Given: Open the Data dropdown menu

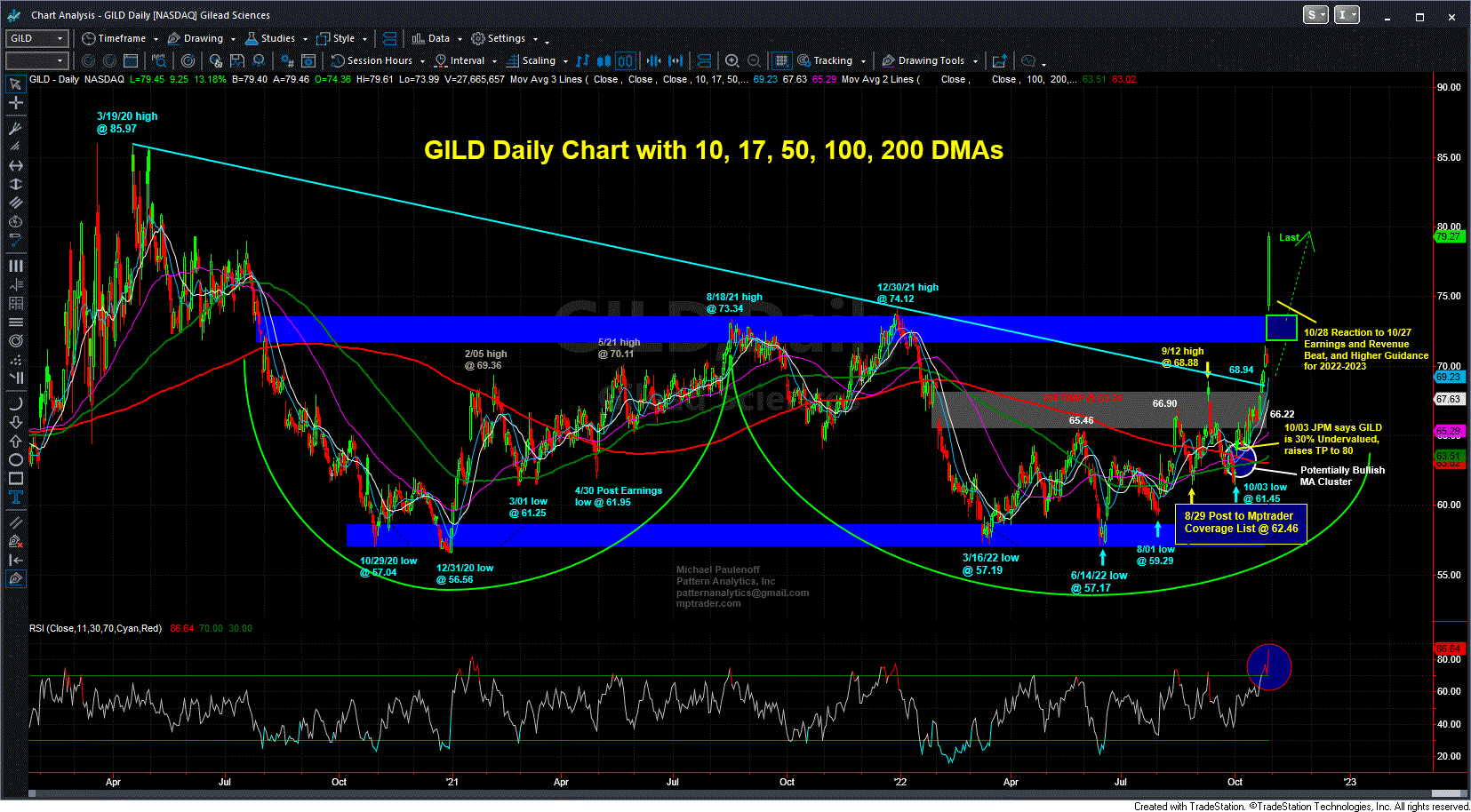Looking at the screenshot, I should [437, 38].
